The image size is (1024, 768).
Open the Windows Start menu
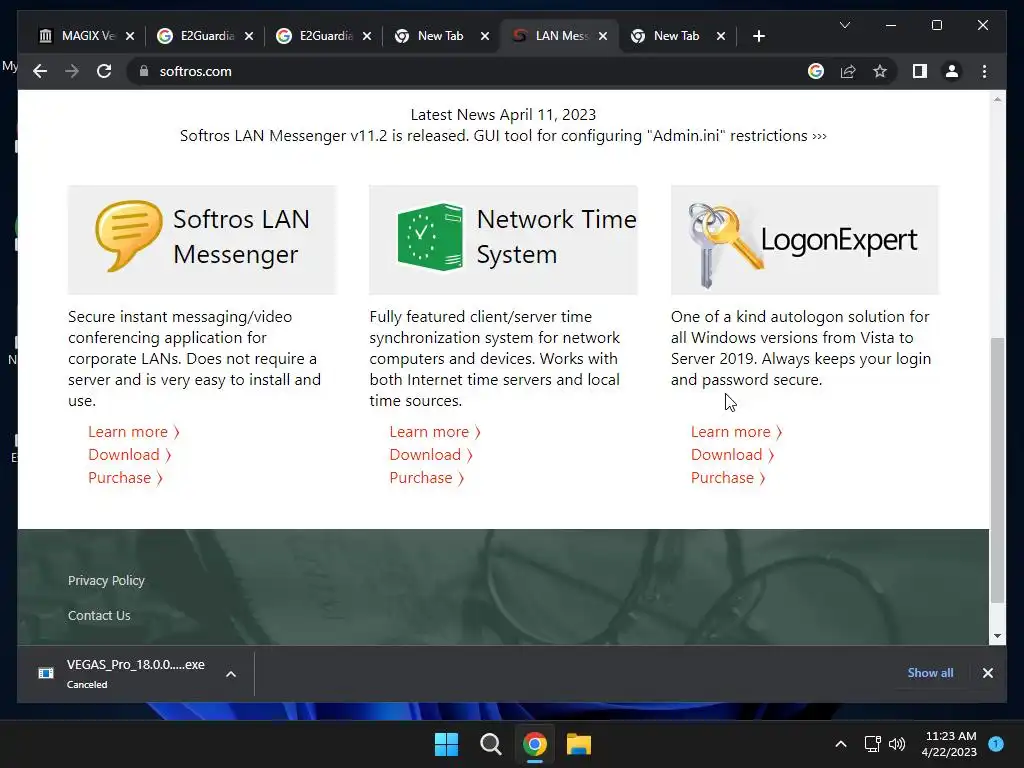(x=447, y=744)
